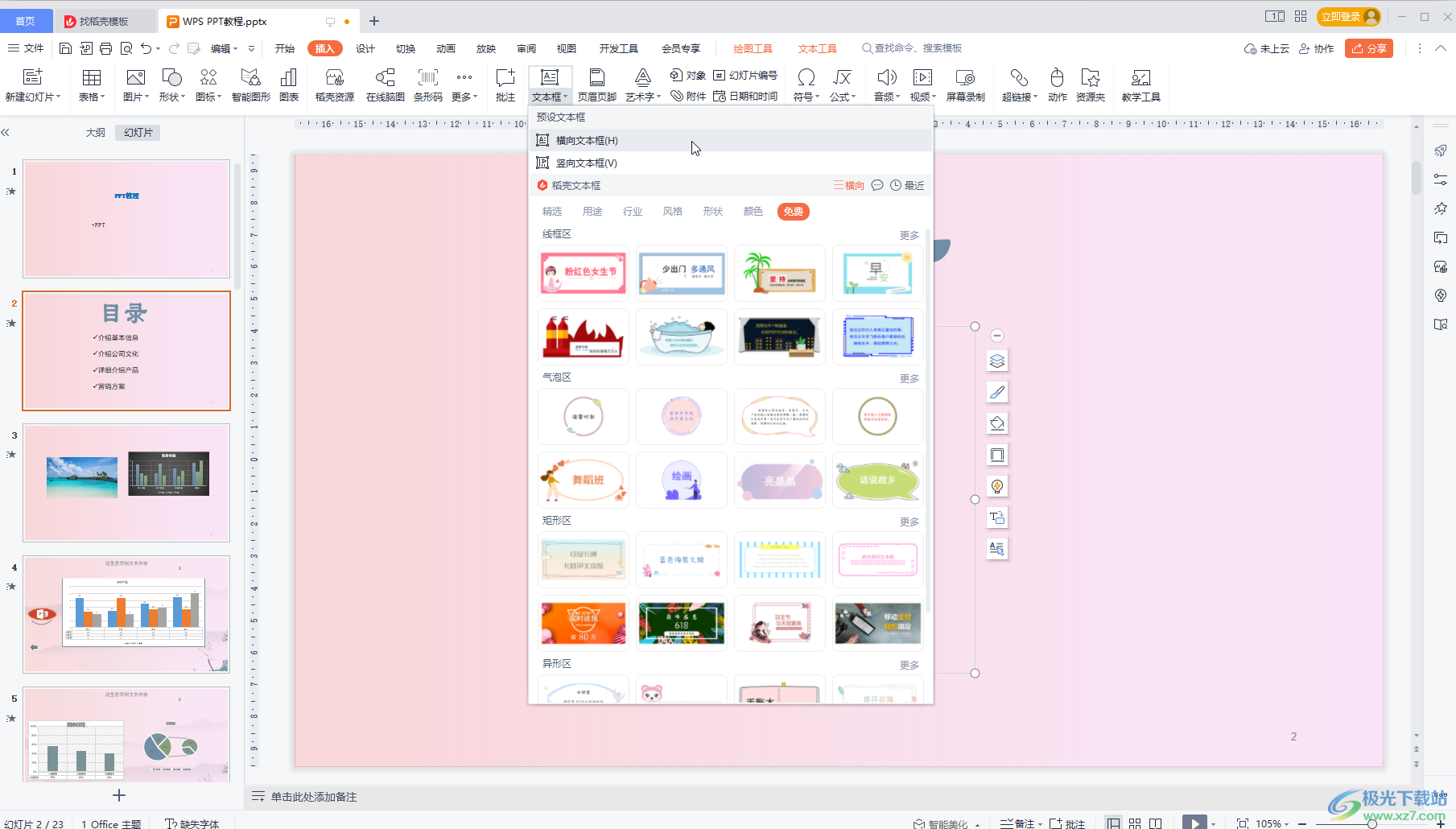
Task: Open the Review (审阅) ribbon tab
Action: (x=526, y=48)
